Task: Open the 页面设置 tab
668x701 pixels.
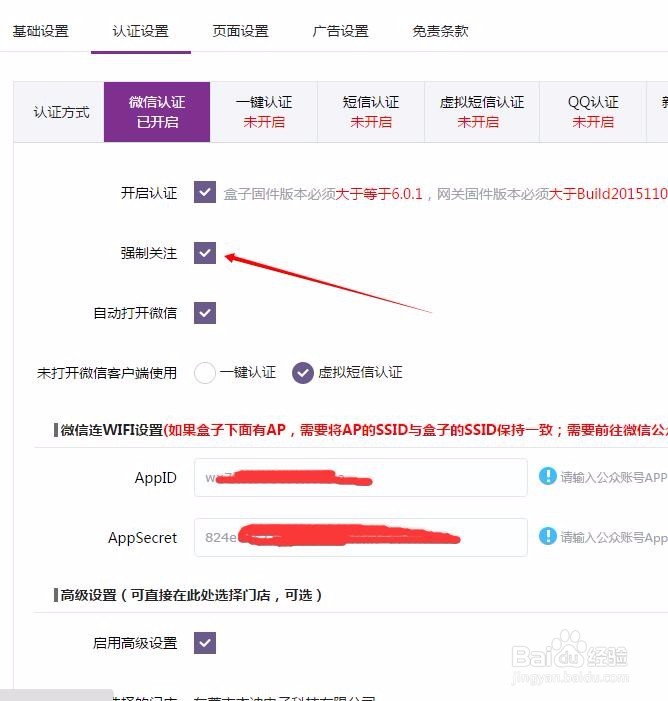Action: pos(241,31)
